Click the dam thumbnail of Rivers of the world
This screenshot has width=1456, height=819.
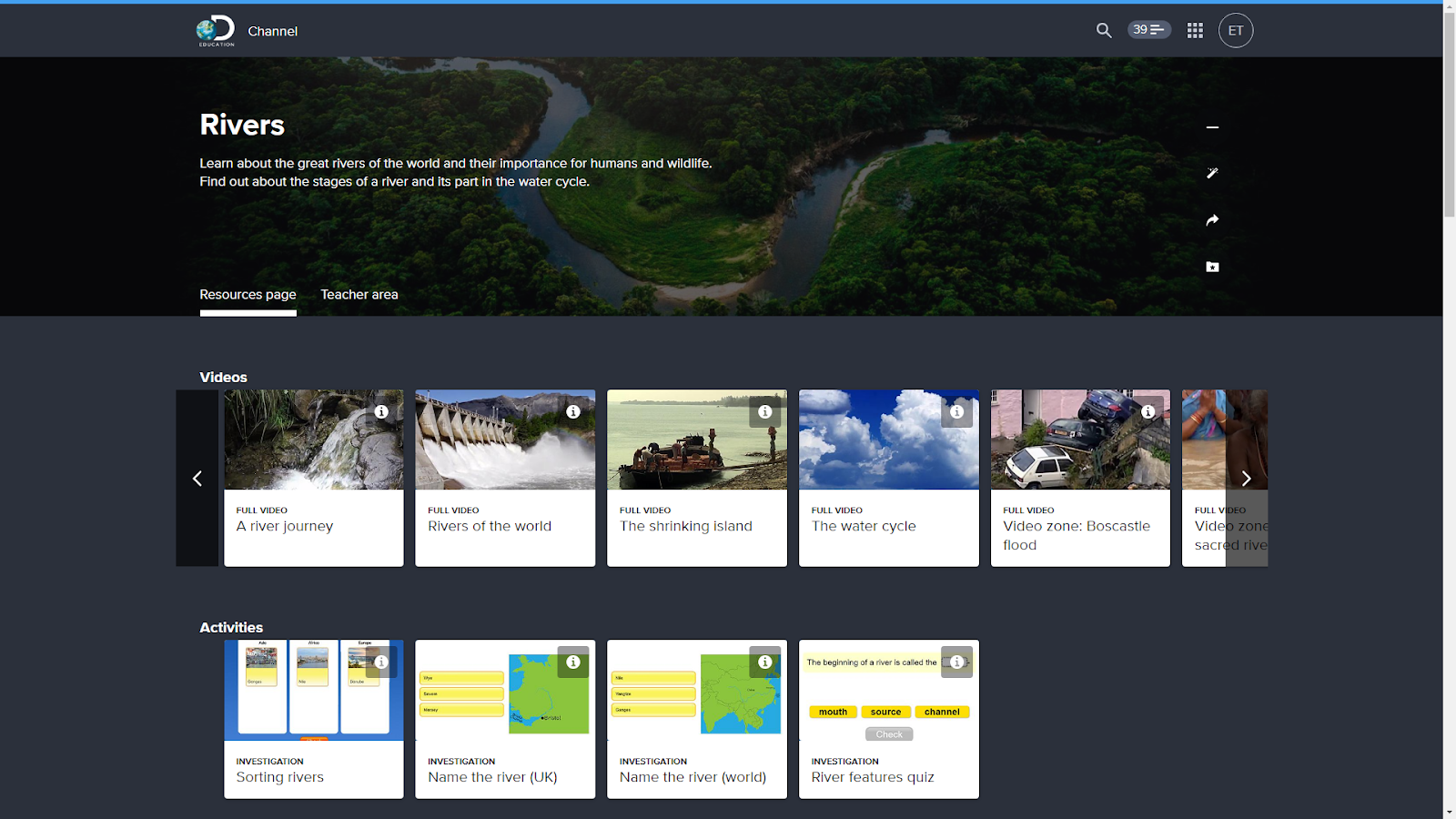505,440
